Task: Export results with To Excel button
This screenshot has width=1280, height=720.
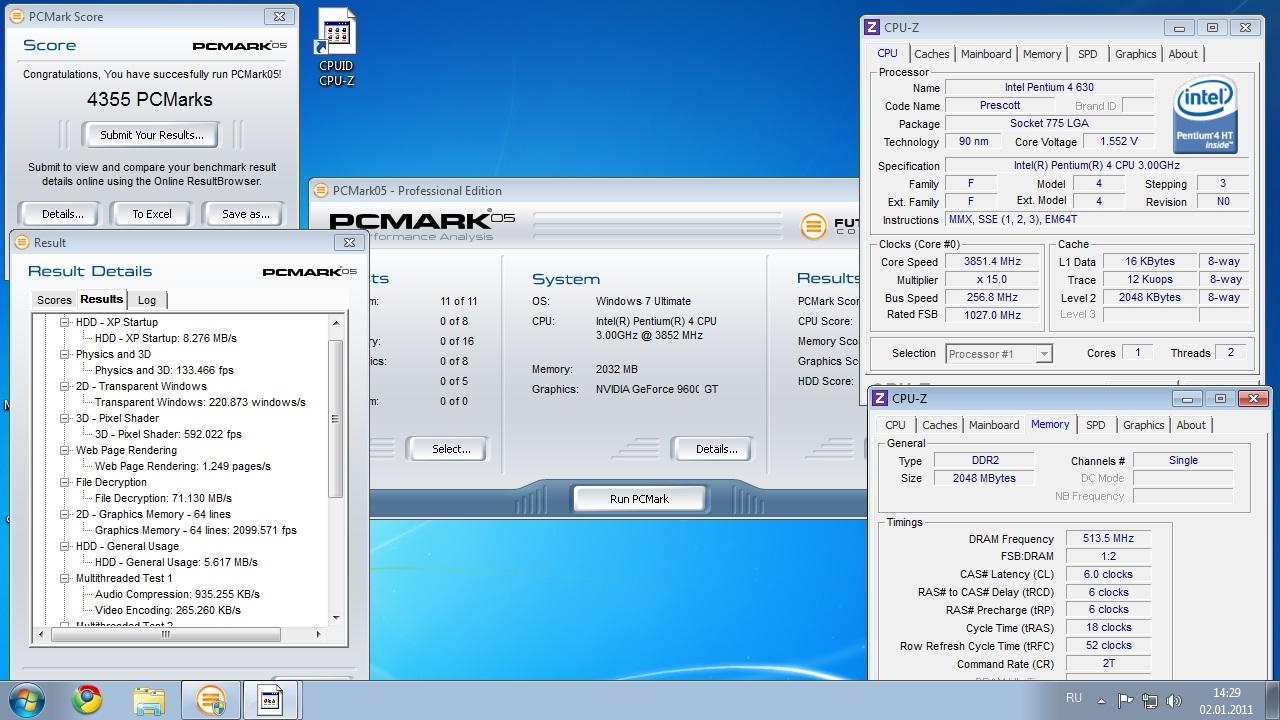Action: click(x=152, y=214)
